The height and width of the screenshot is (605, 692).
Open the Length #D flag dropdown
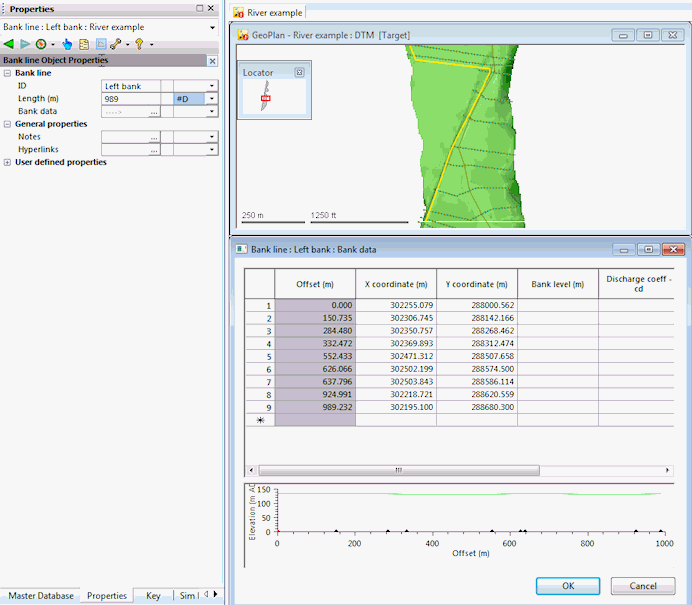click(212, 99)
